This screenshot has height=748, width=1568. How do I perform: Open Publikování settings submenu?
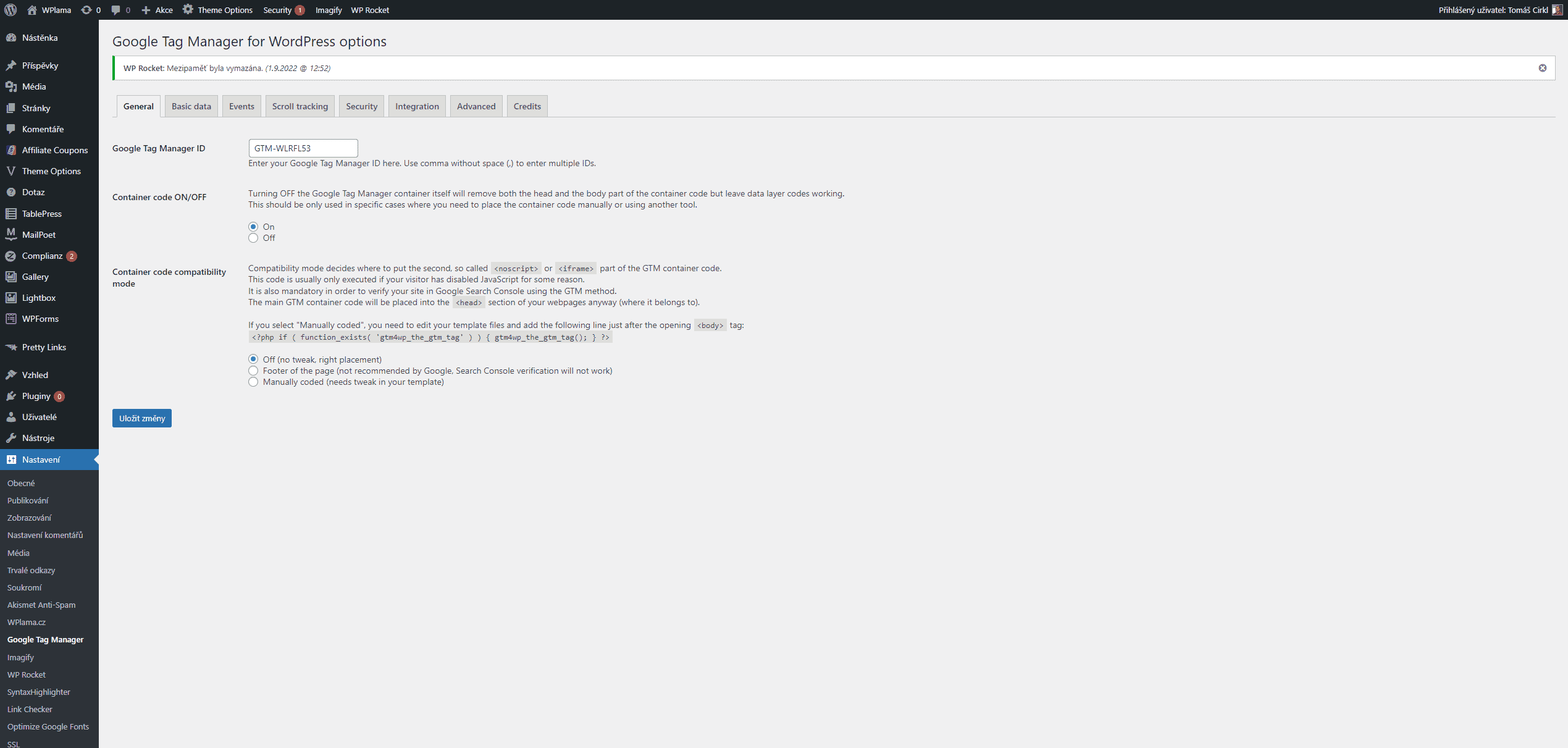coord(28,500)
